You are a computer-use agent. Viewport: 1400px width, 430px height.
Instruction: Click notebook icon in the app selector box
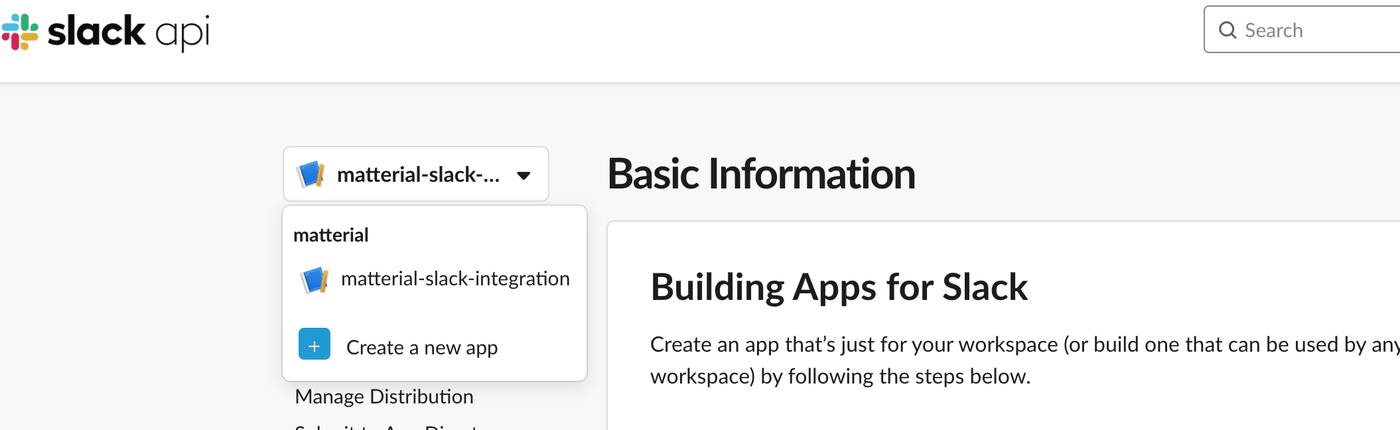(x=311, y=175)
